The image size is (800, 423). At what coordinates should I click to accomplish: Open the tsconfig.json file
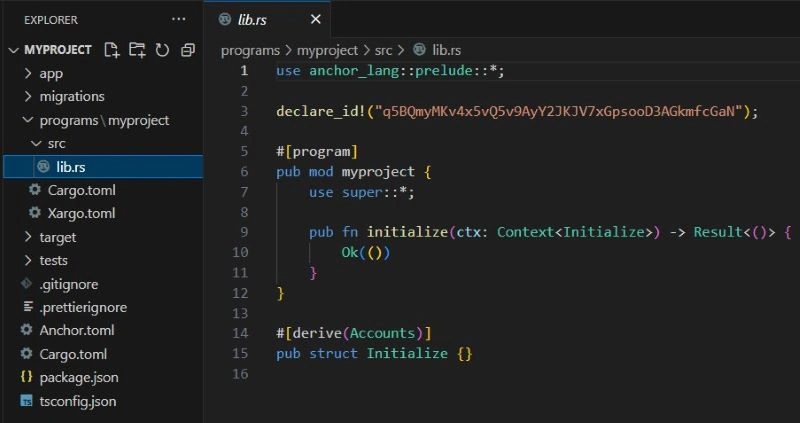coord(78,401)
